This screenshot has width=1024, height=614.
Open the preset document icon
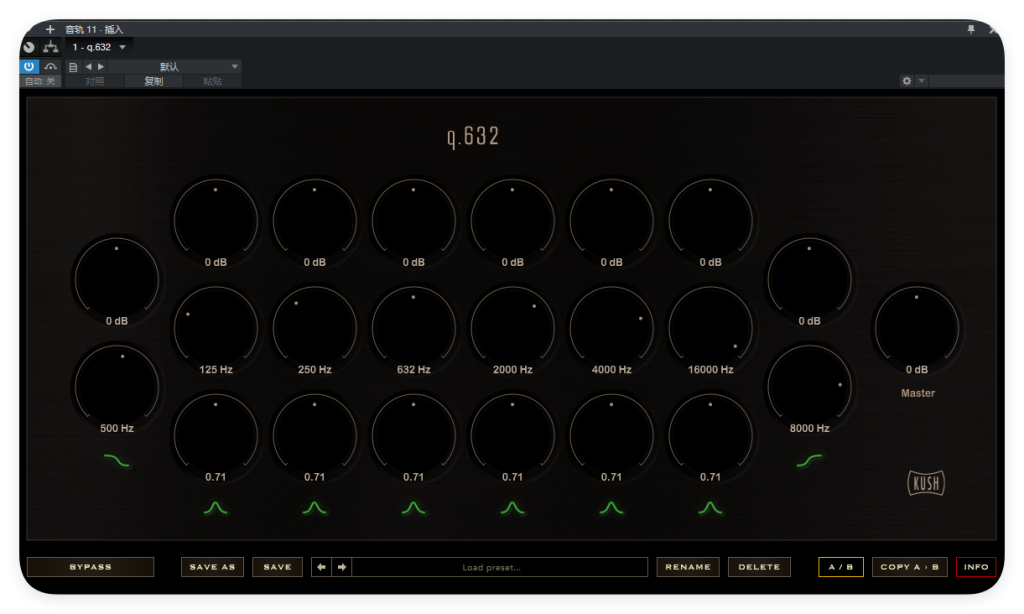click(73, 67)
